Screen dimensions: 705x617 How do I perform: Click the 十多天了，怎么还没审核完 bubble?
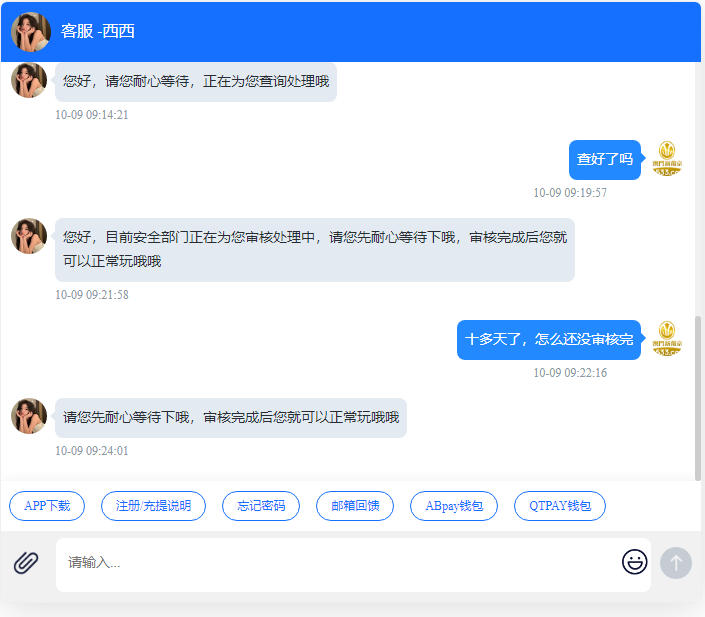tap(549, 340)
